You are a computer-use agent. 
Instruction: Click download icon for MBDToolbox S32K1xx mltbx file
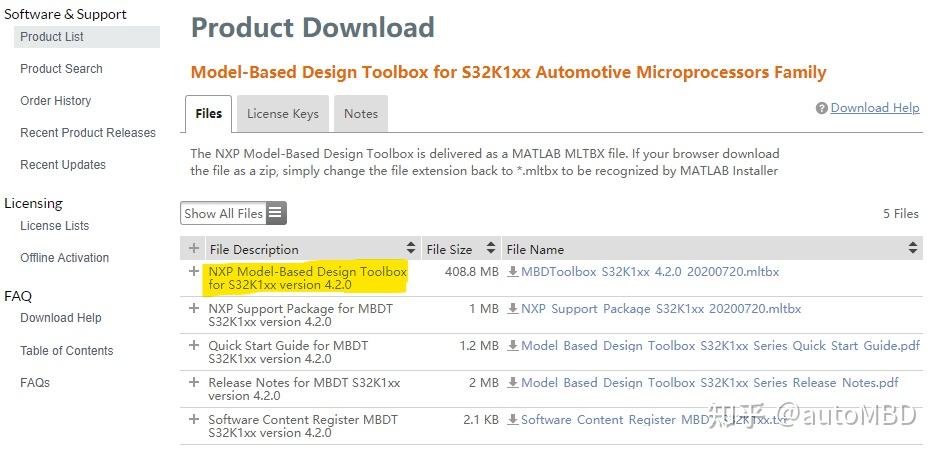[513, 272]
